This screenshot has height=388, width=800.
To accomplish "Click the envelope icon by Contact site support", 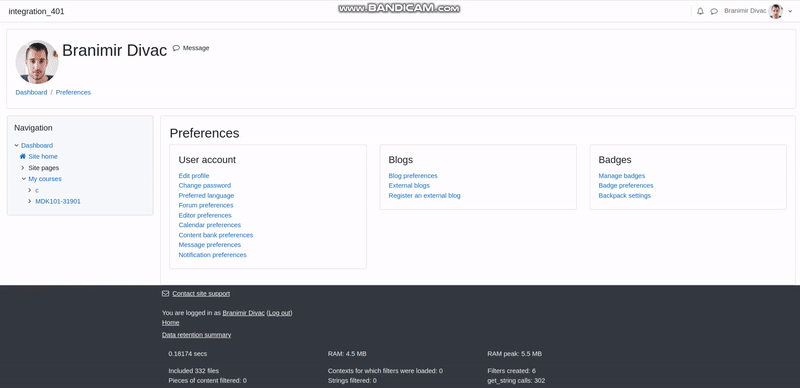I will pos(165,294).
